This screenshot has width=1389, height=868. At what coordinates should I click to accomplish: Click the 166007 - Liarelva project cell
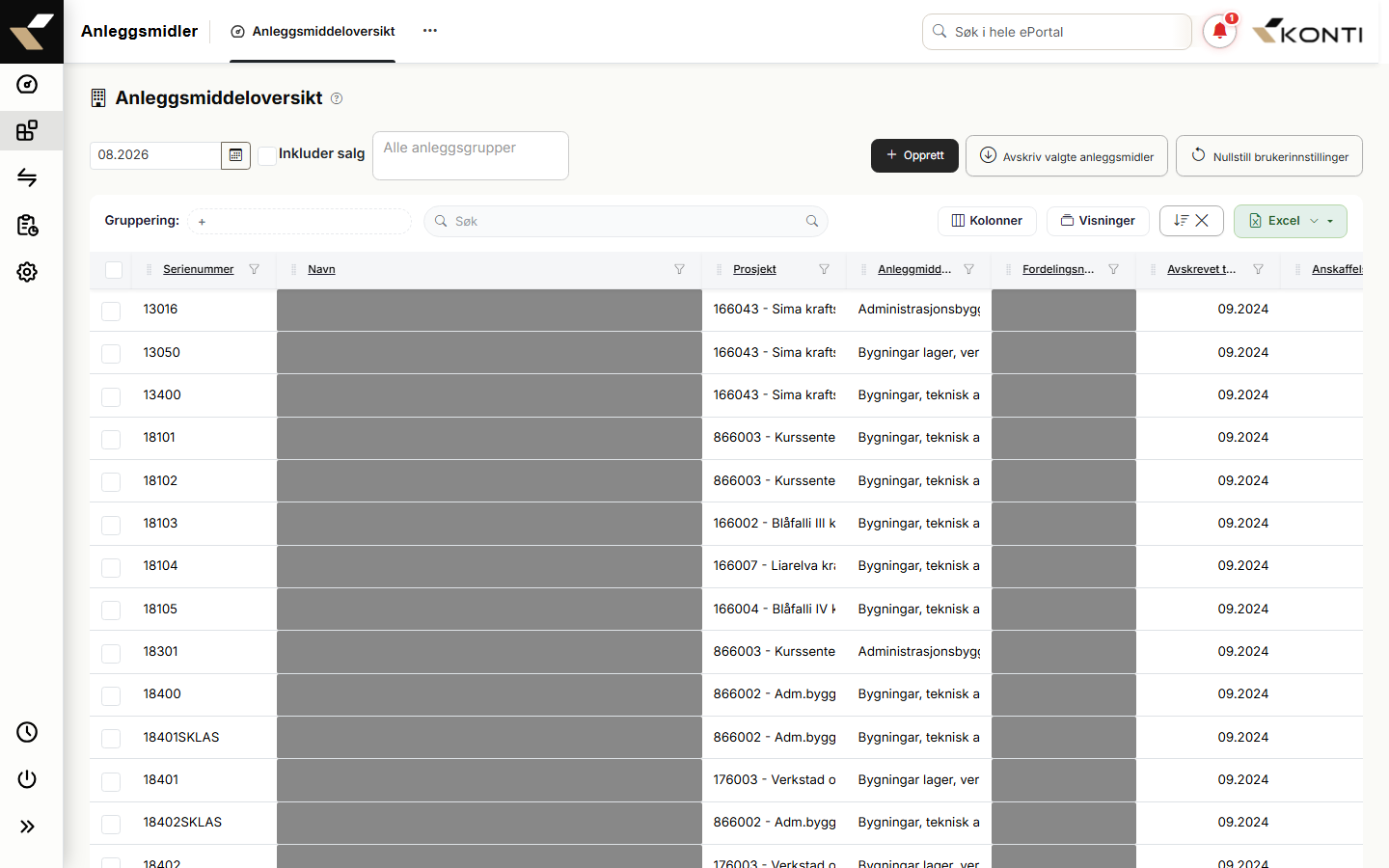[x=775, y=566]
